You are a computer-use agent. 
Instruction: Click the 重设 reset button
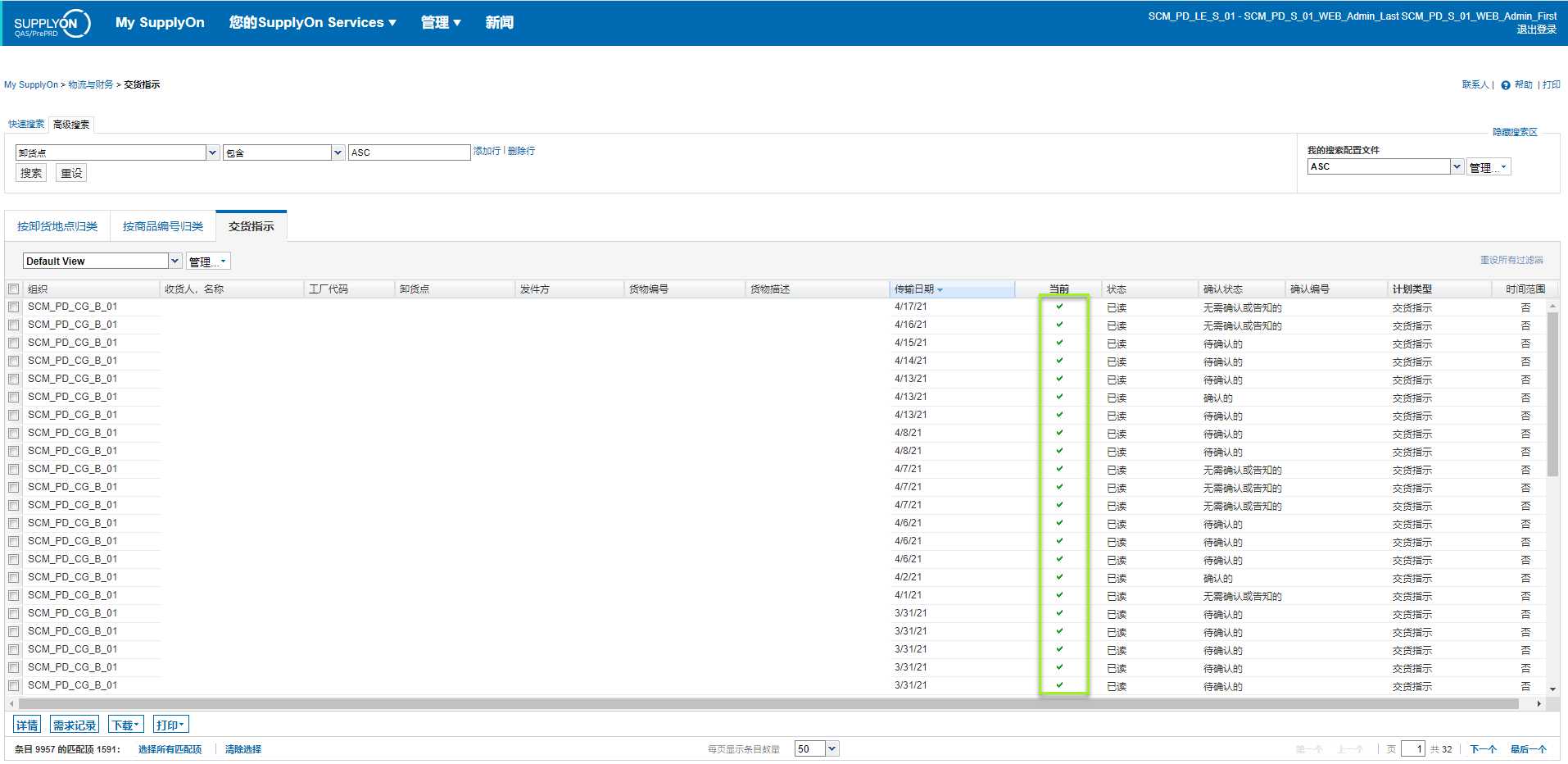click(71, 173)
